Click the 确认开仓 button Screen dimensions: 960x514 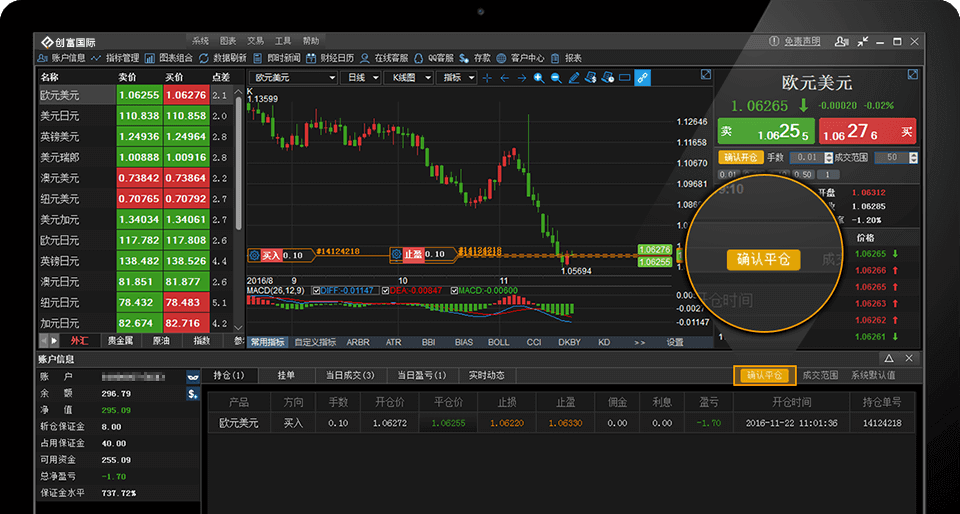pos(740,158)
